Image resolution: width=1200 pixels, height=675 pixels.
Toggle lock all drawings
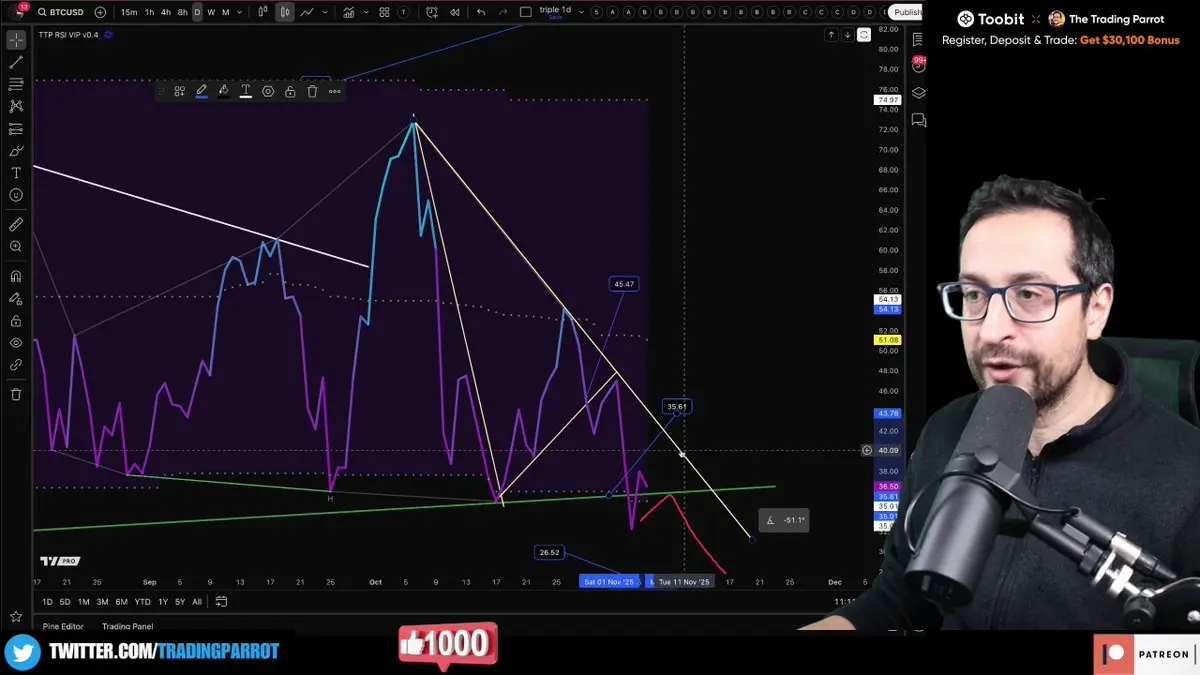tap(16, 321)
